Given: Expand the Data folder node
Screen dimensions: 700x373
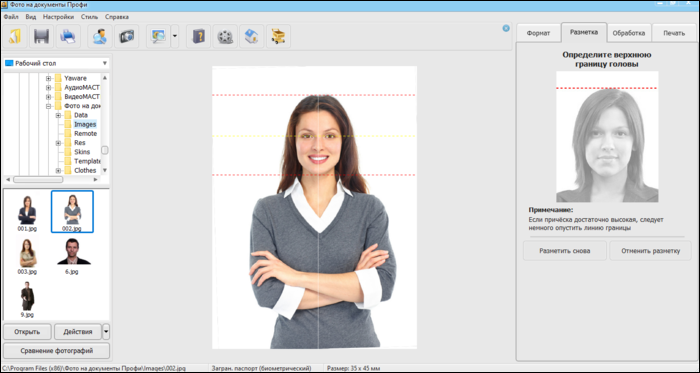Looking at the screenshot, I should pyautogui.click(x=58, y=115).
